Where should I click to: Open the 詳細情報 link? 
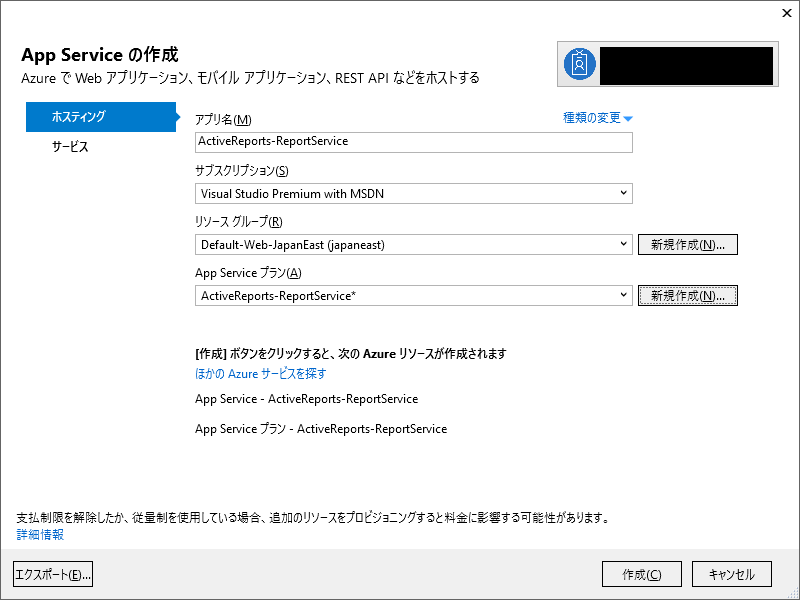(40, 534)
